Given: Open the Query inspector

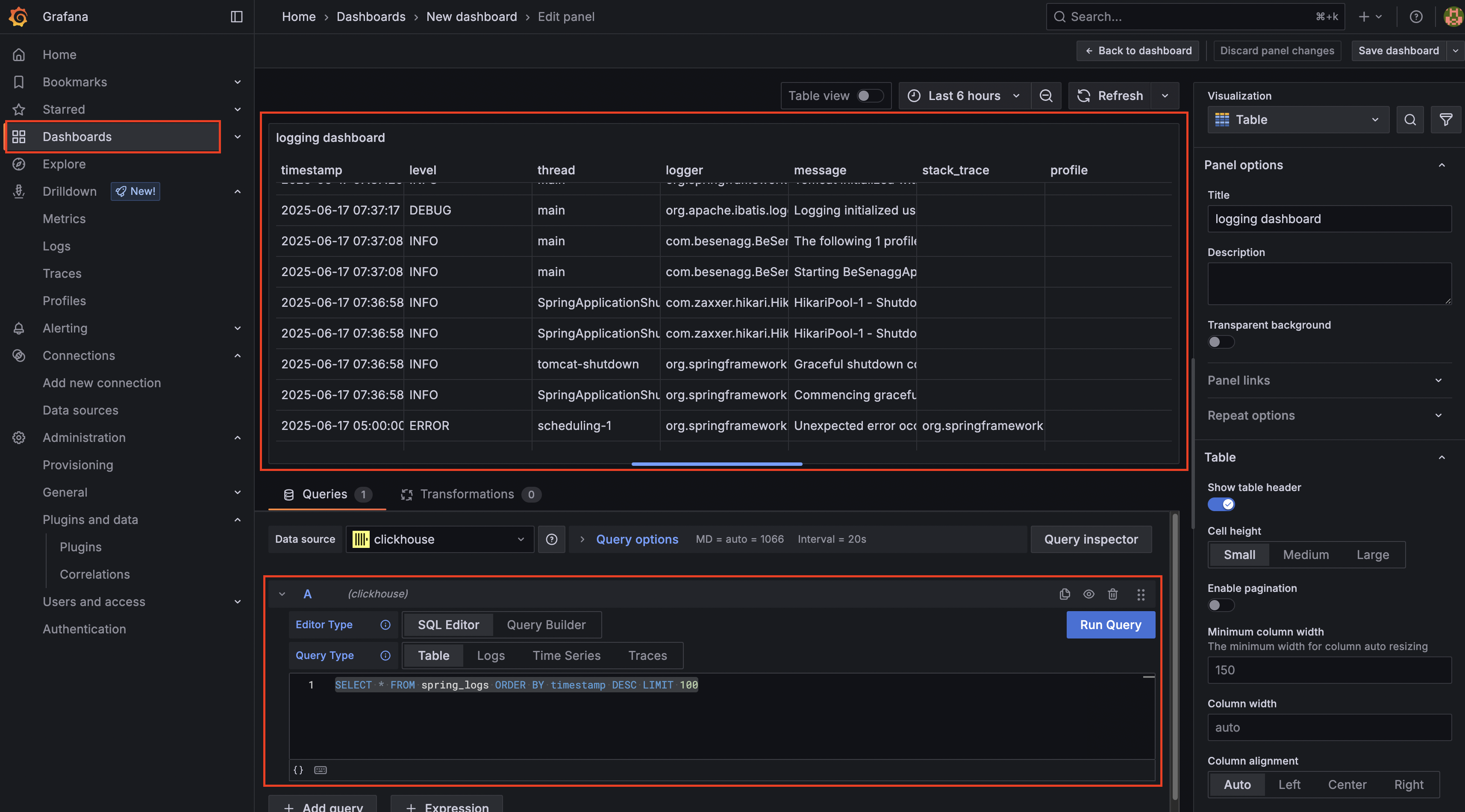Looking at the screenshot, I should (1091, 539).
